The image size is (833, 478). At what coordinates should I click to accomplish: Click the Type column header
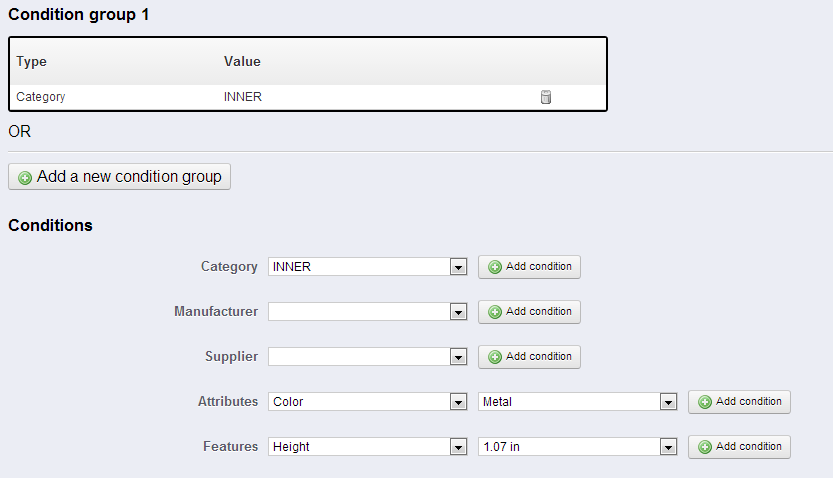click(31, 62)
